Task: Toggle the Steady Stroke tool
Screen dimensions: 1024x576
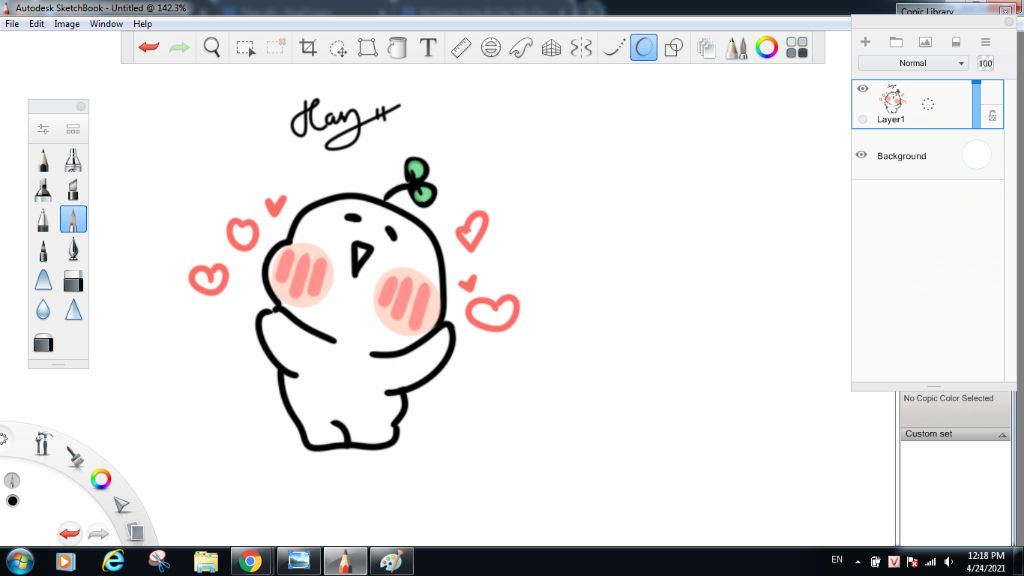Action: coord(613,48)
